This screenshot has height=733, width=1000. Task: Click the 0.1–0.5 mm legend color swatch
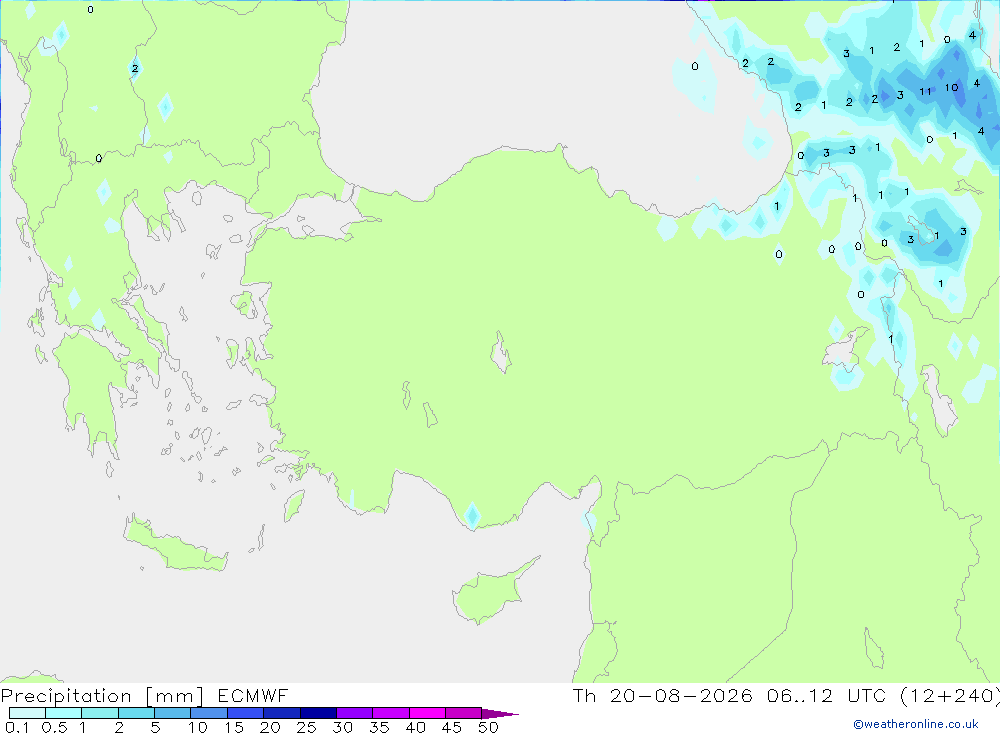(27, 713)
